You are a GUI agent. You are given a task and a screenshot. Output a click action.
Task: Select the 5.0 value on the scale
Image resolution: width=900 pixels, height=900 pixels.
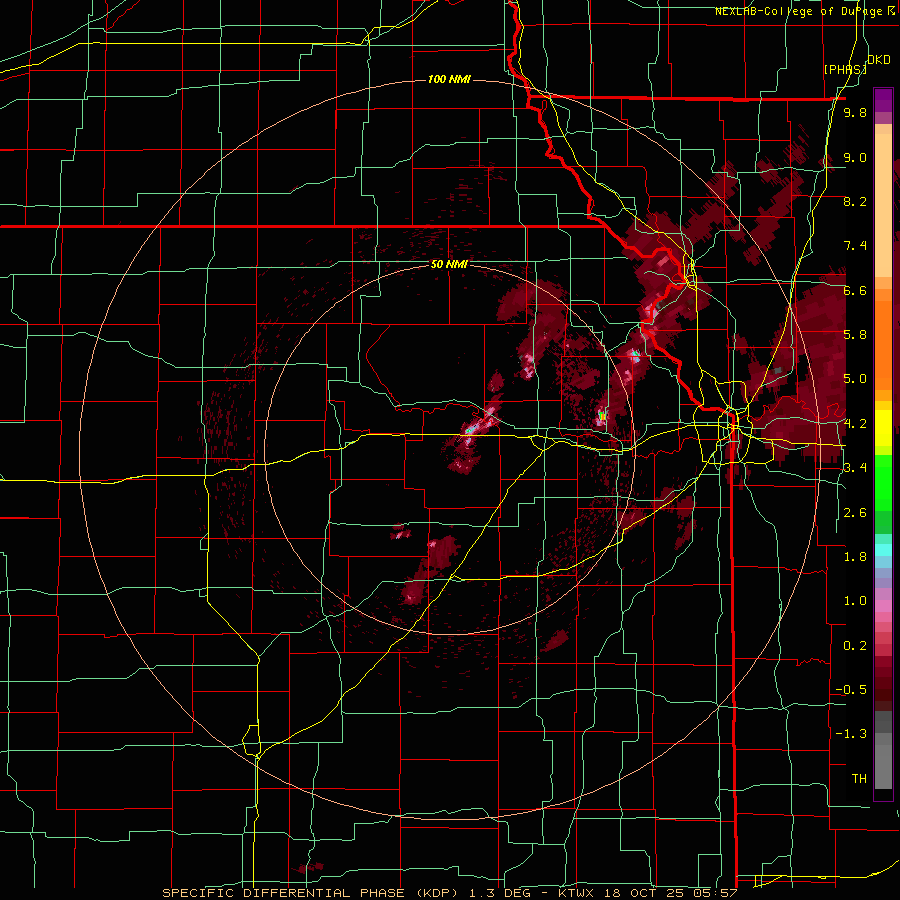tap(855, 379)
